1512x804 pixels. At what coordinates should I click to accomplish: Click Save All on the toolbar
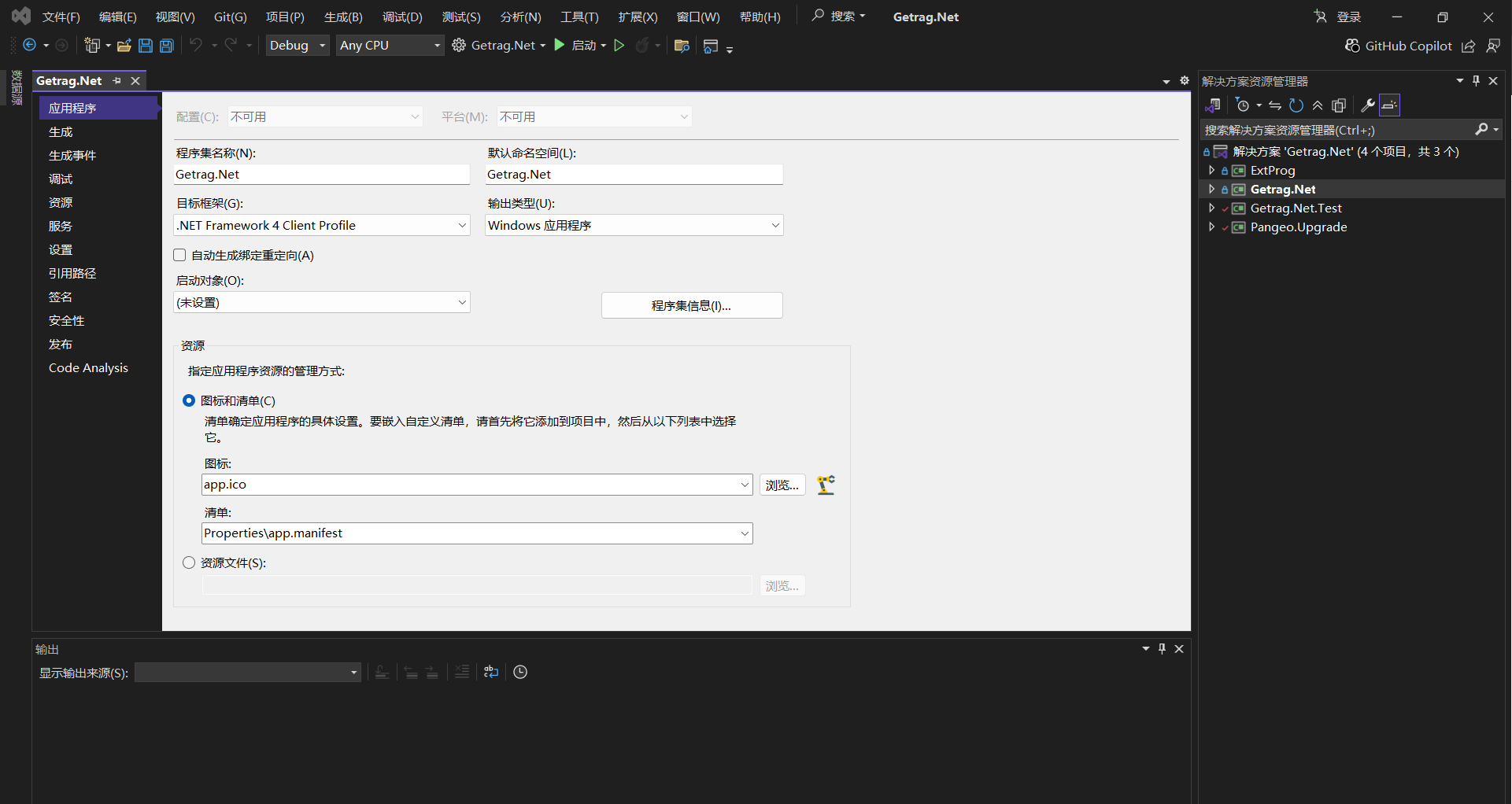[x=166, y=45]
